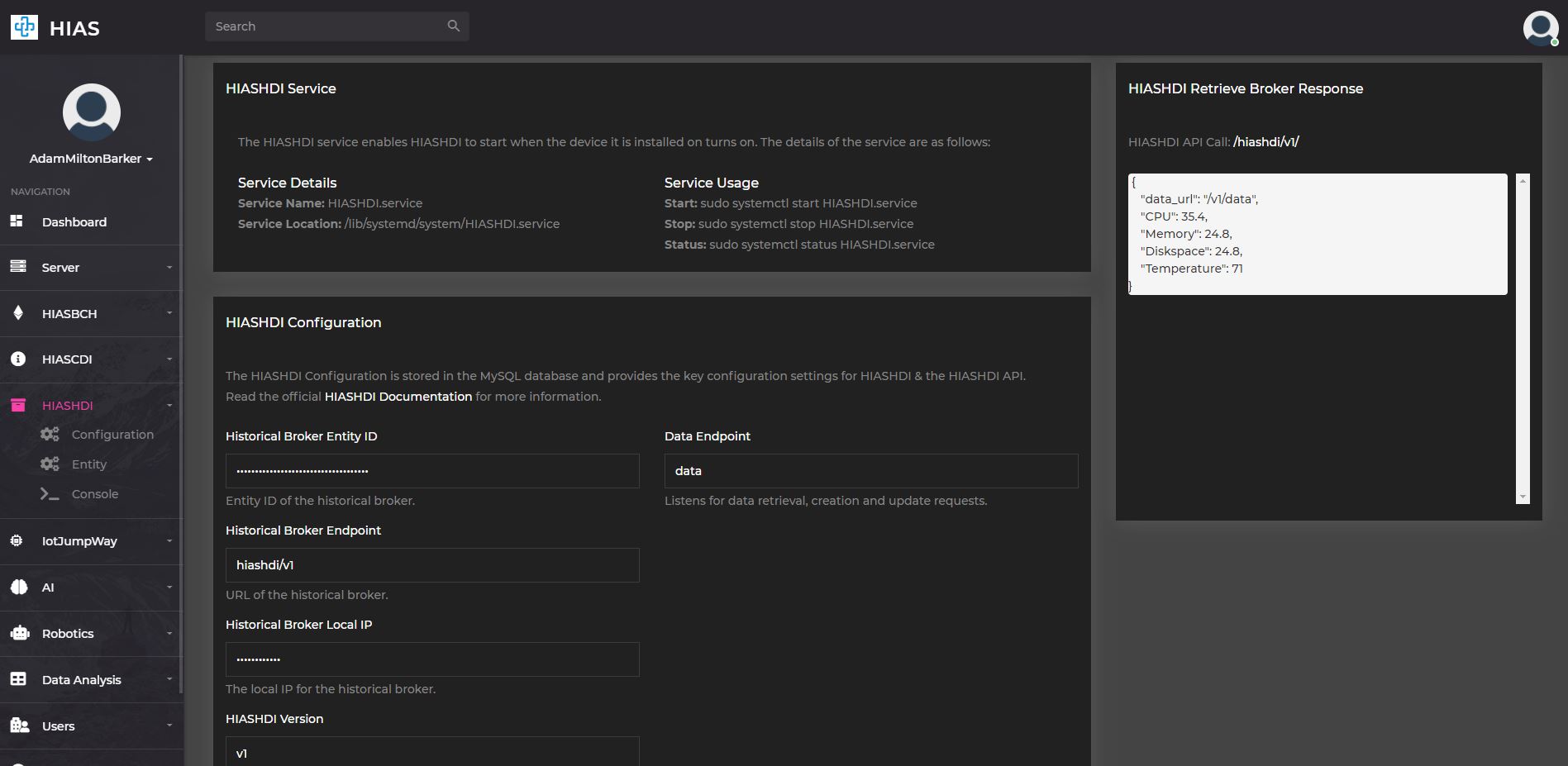The width and height of the screenshot is (1568, 766).
Task: Expand the HIASCDI menu arrow
Action: tap(169, 359)
